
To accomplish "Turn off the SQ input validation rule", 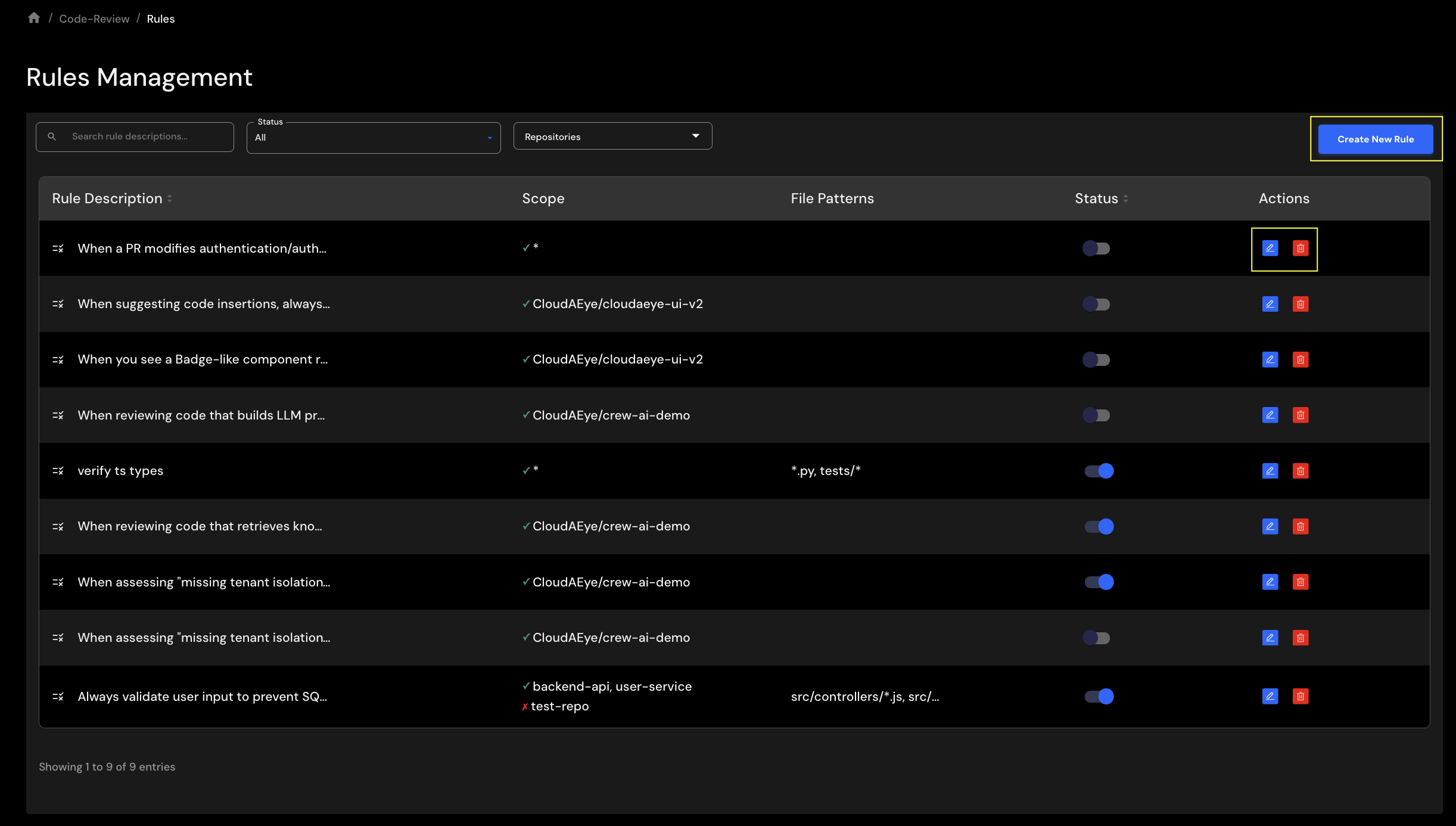I will click(1099, 696).
